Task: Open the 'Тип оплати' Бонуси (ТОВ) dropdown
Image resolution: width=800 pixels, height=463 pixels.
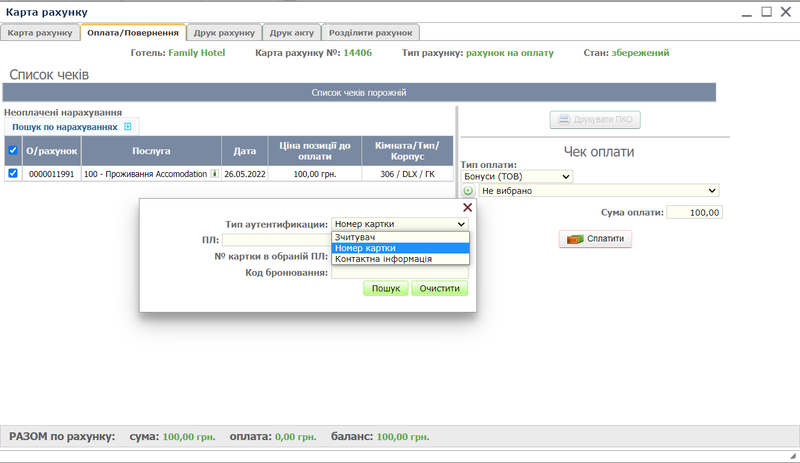Action: (517, 176)
